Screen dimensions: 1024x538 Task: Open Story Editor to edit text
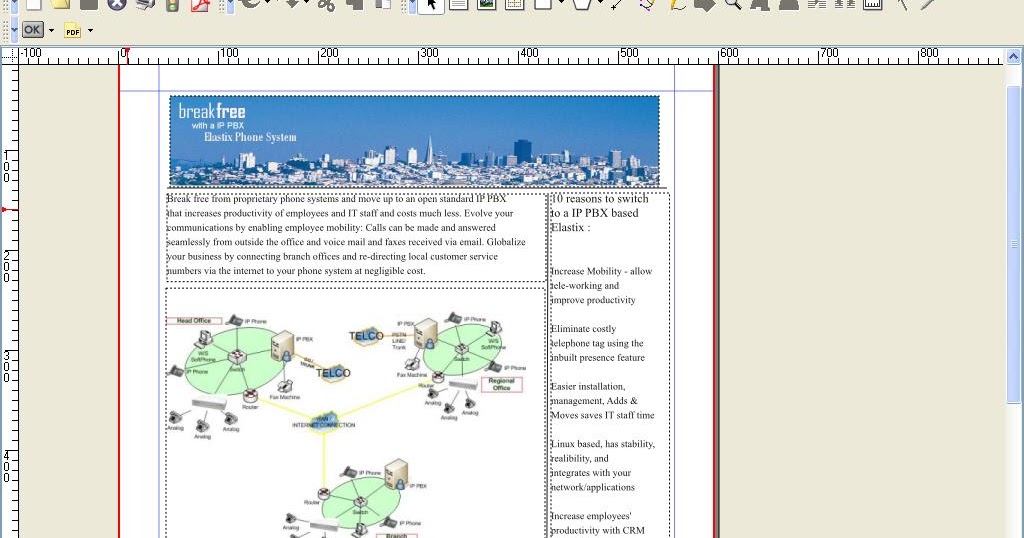[x=788, y=4]
